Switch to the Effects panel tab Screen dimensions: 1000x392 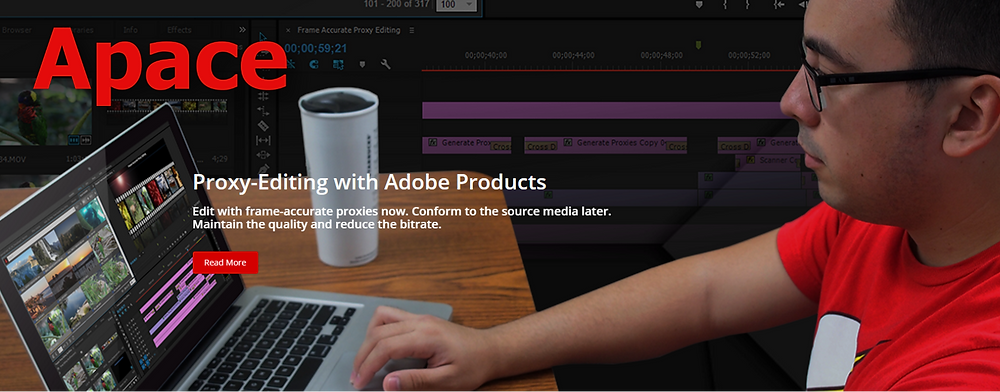[179, 30]
